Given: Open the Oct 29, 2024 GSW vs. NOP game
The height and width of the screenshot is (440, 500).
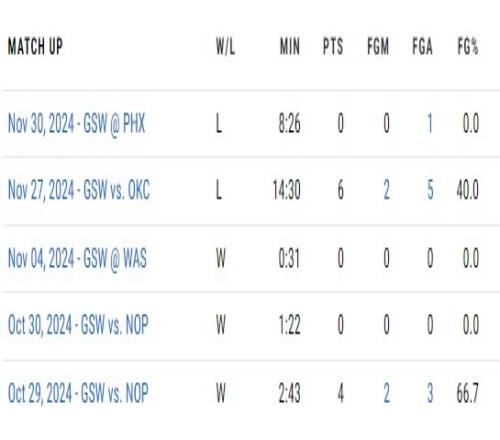Looking at the screenshot, I should (x=78, y=393).
